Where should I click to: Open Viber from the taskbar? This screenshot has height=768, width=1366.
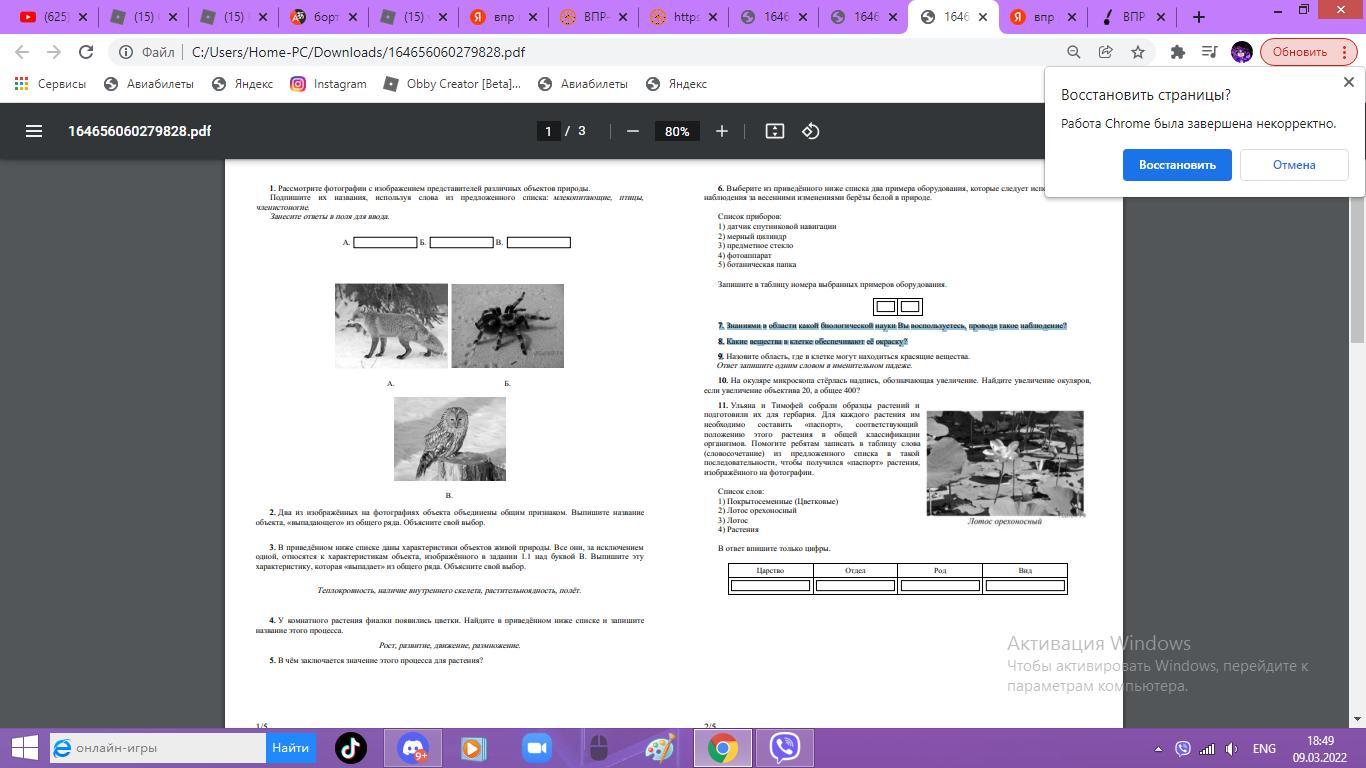tap(785, 748)
